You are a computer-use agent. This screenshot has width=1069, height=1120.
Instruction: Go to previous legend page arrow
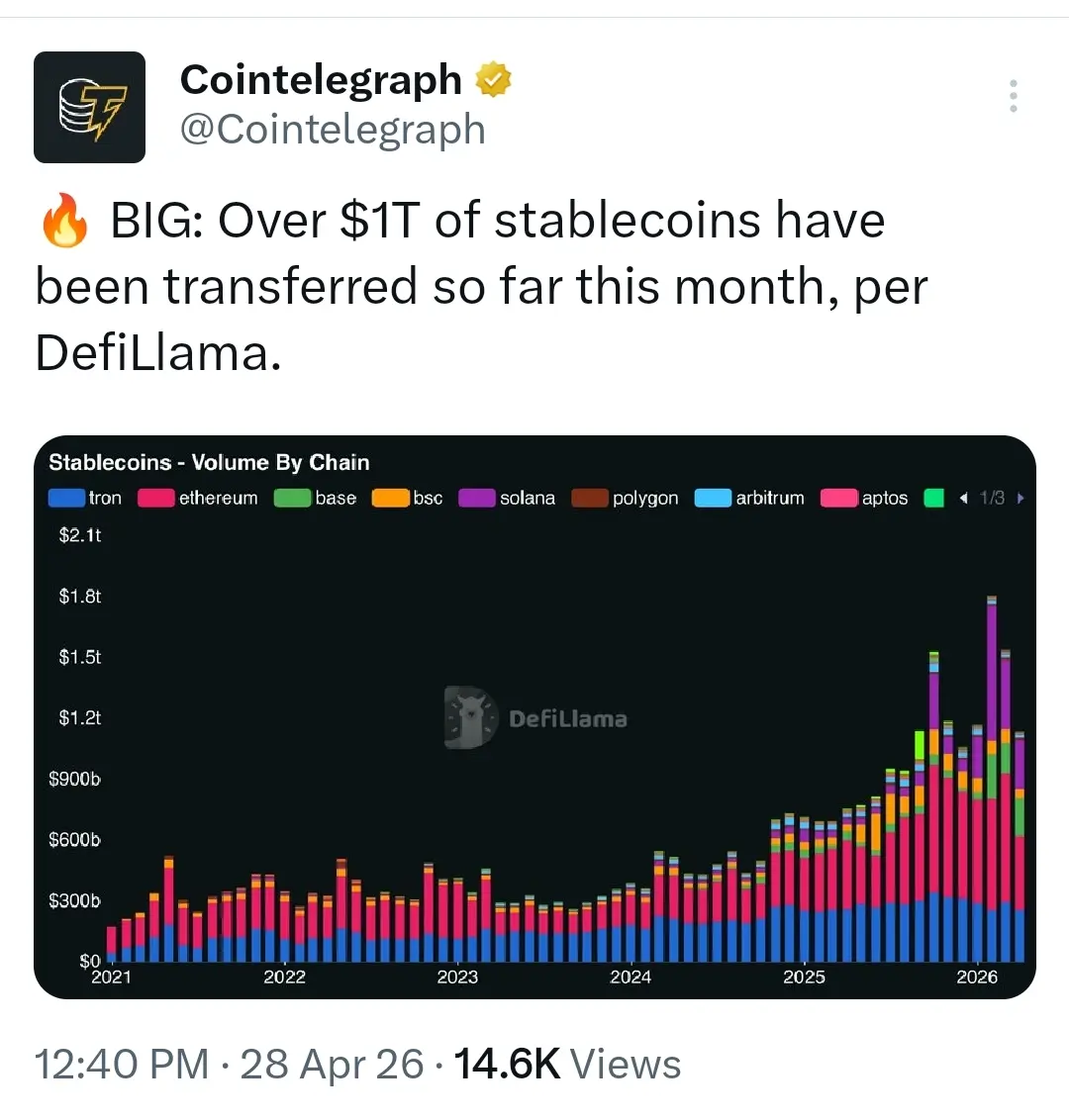tap(964, 498)
